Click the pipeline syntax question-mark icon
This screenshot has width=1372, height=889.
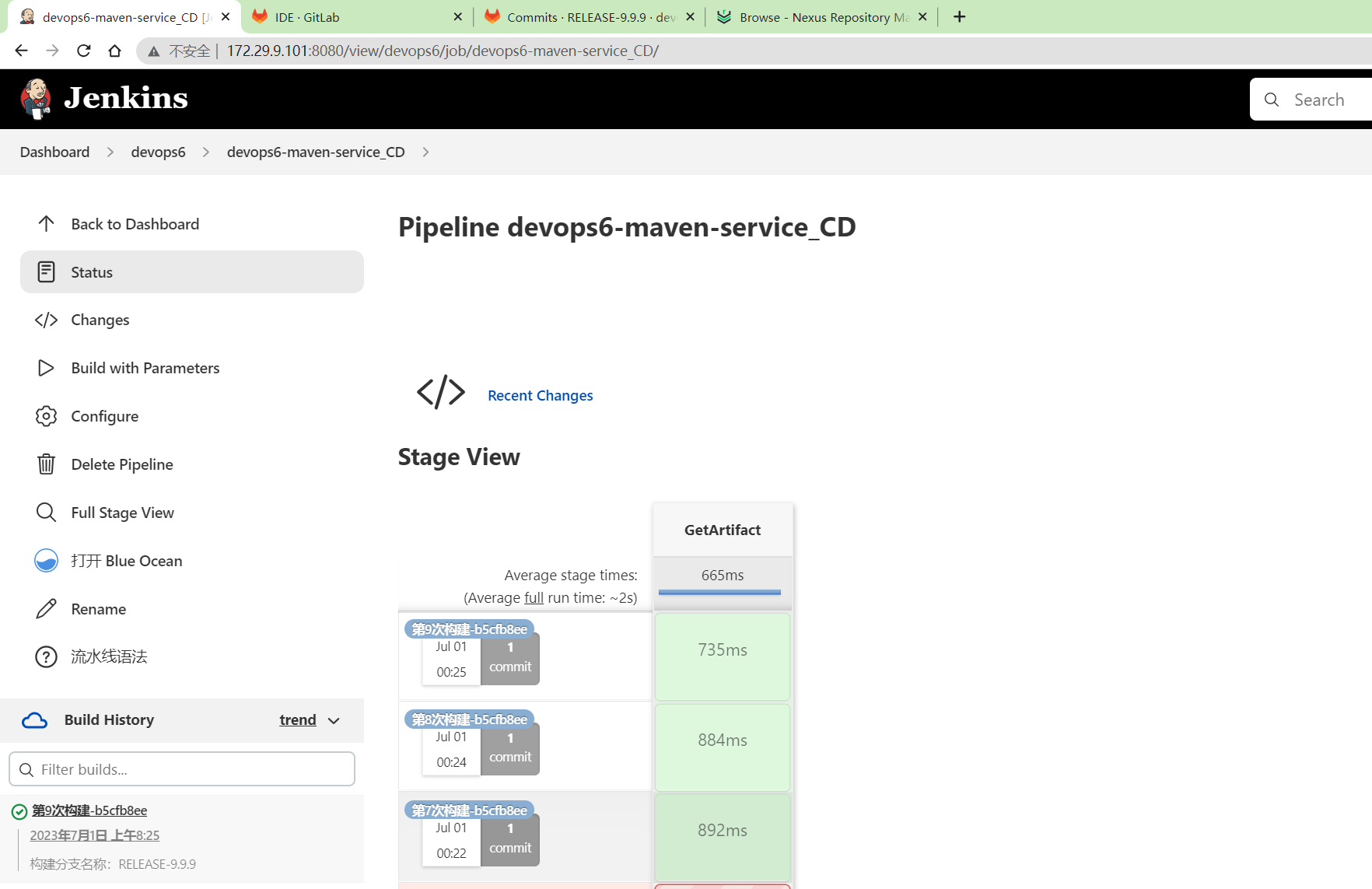coord(46,656)
